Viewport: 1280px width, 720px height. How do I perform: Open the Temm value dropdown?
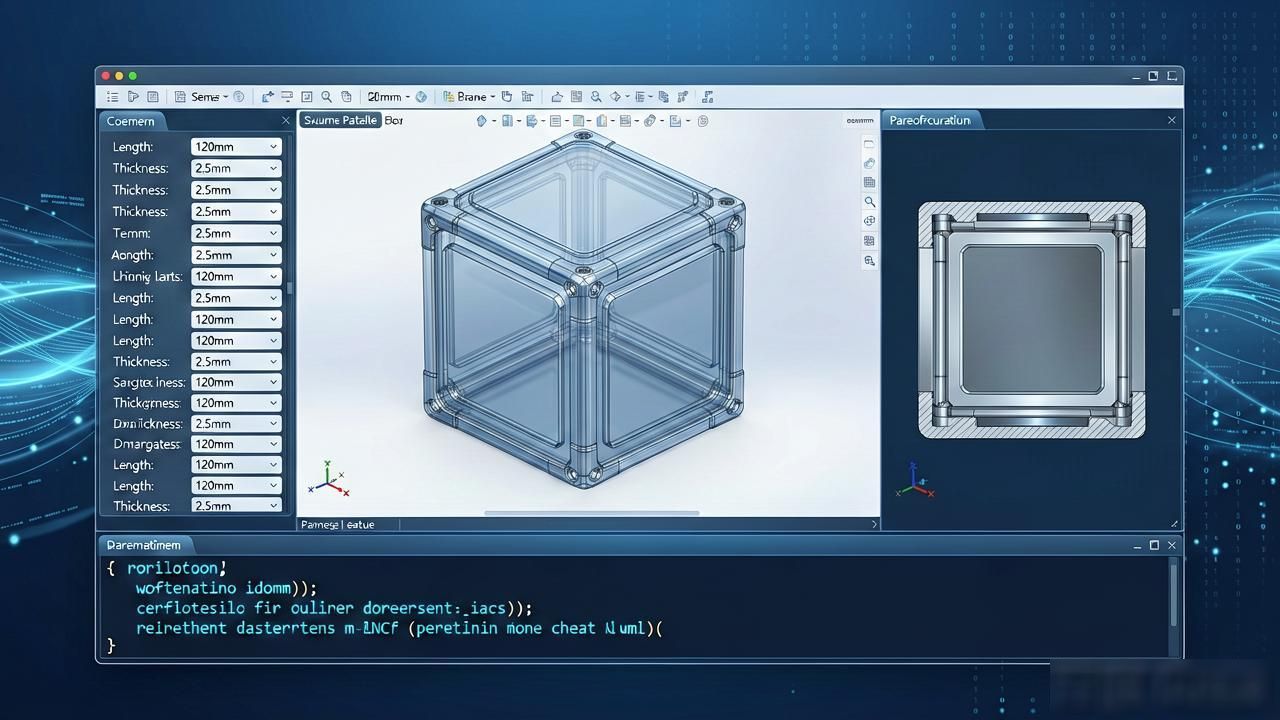tap(236, 233)
